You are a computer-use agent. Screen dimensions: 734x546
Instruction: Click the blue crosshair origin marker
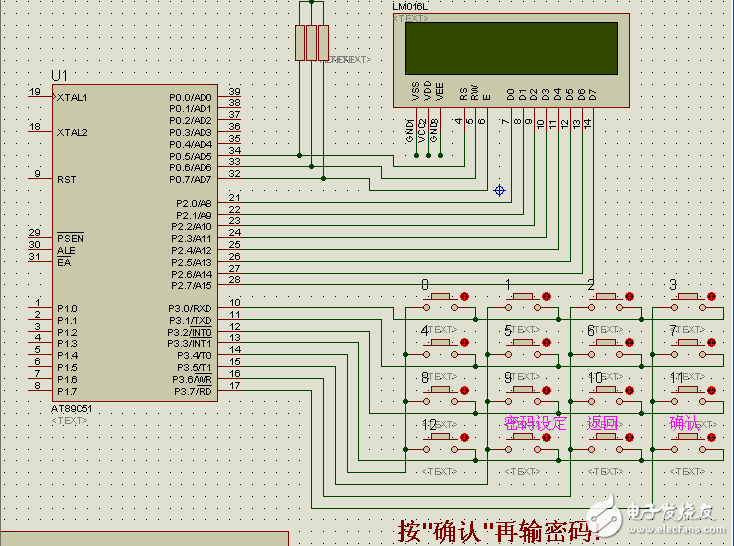500,190
